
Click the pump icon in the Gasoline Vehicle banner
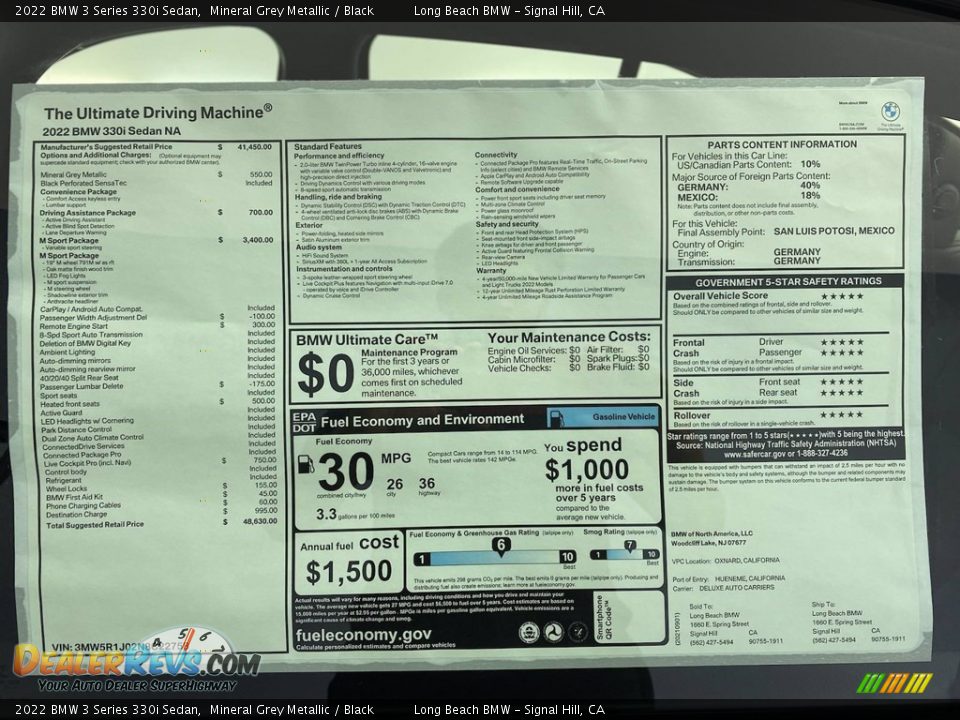tap(556, 418)
